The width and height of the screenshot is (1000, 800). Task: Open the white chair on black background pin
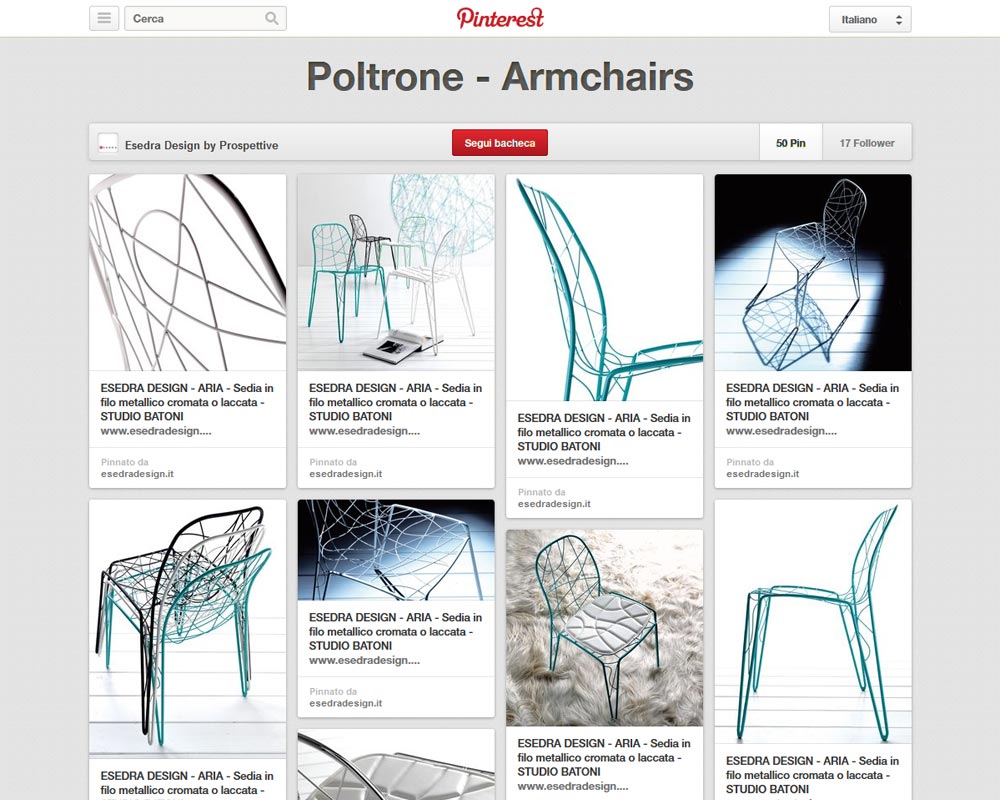(x=813, y=272)
